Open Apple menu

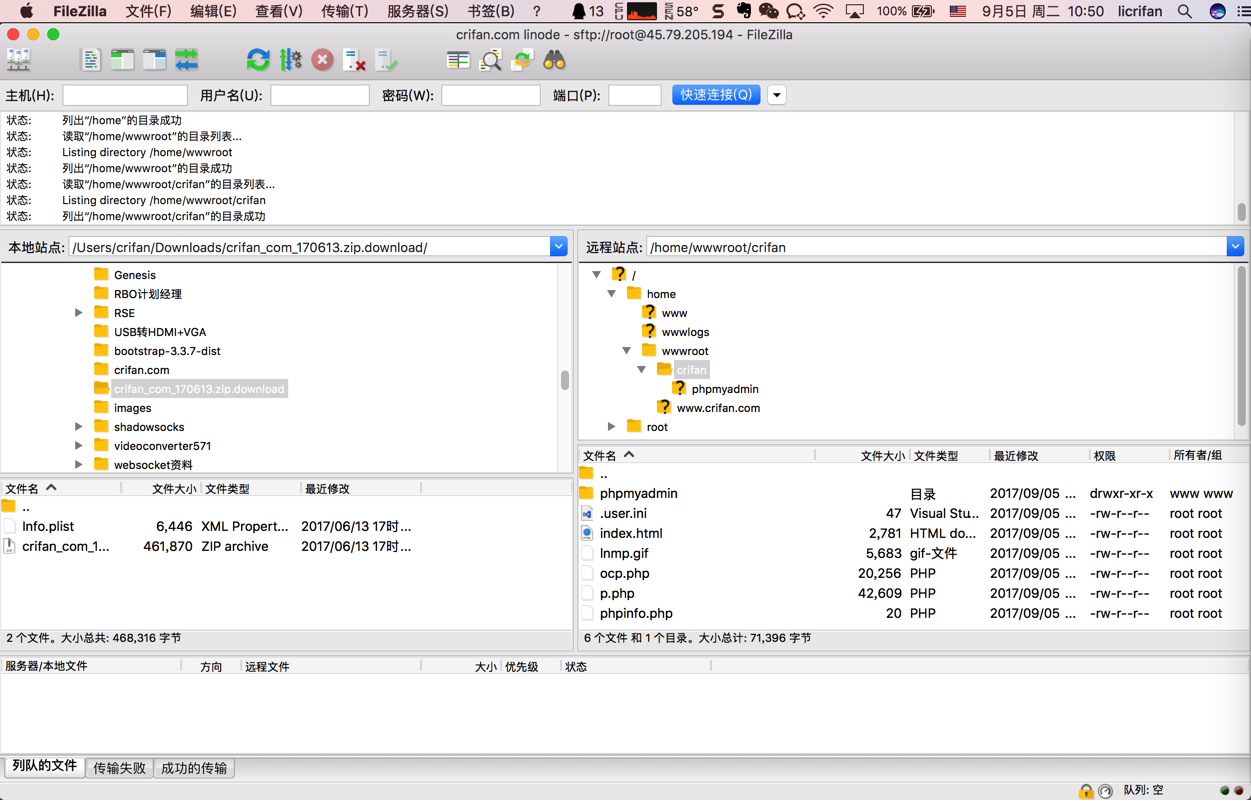pos(26,12)
